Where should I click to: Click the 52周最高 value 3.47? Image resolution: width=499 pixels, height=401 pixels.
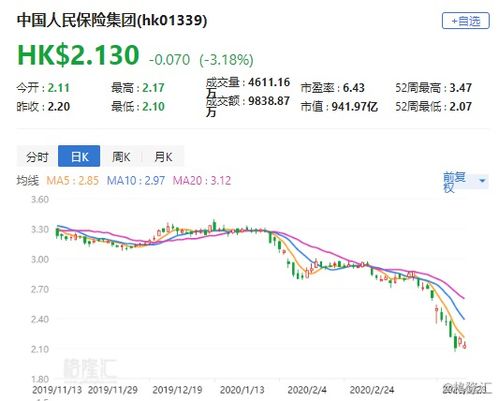(x=461, y=88)
